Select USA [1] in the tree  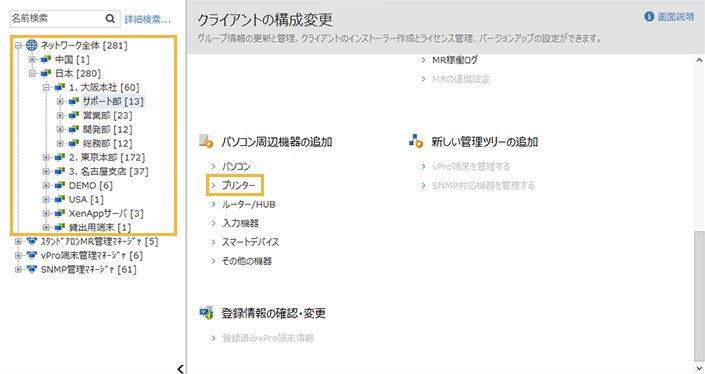(x=86, y=199)
